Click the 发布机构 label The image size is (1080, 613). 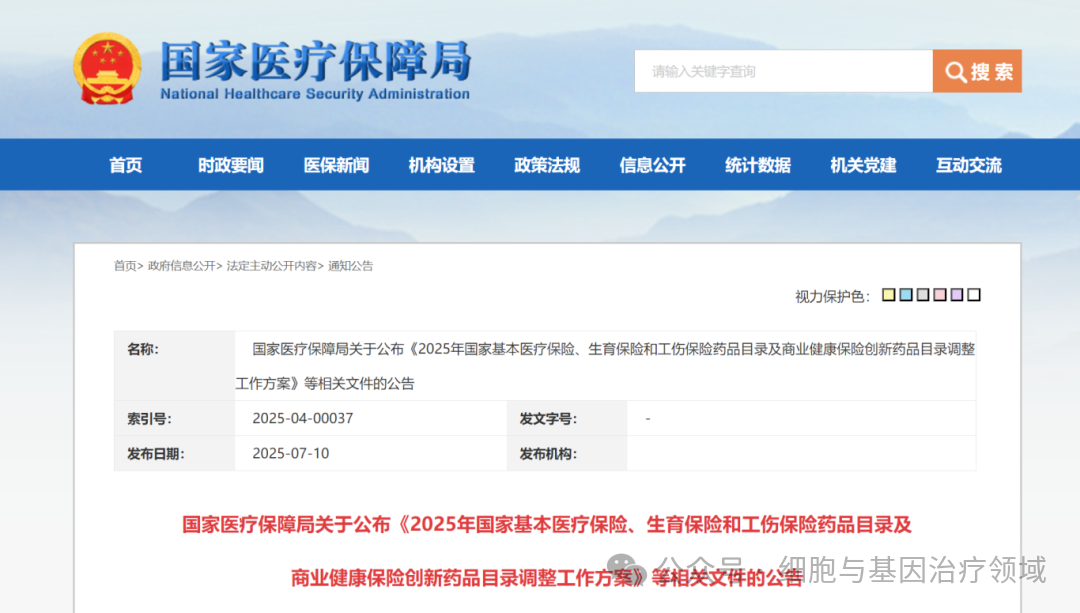pyautogui.click(x=548, y=454)
